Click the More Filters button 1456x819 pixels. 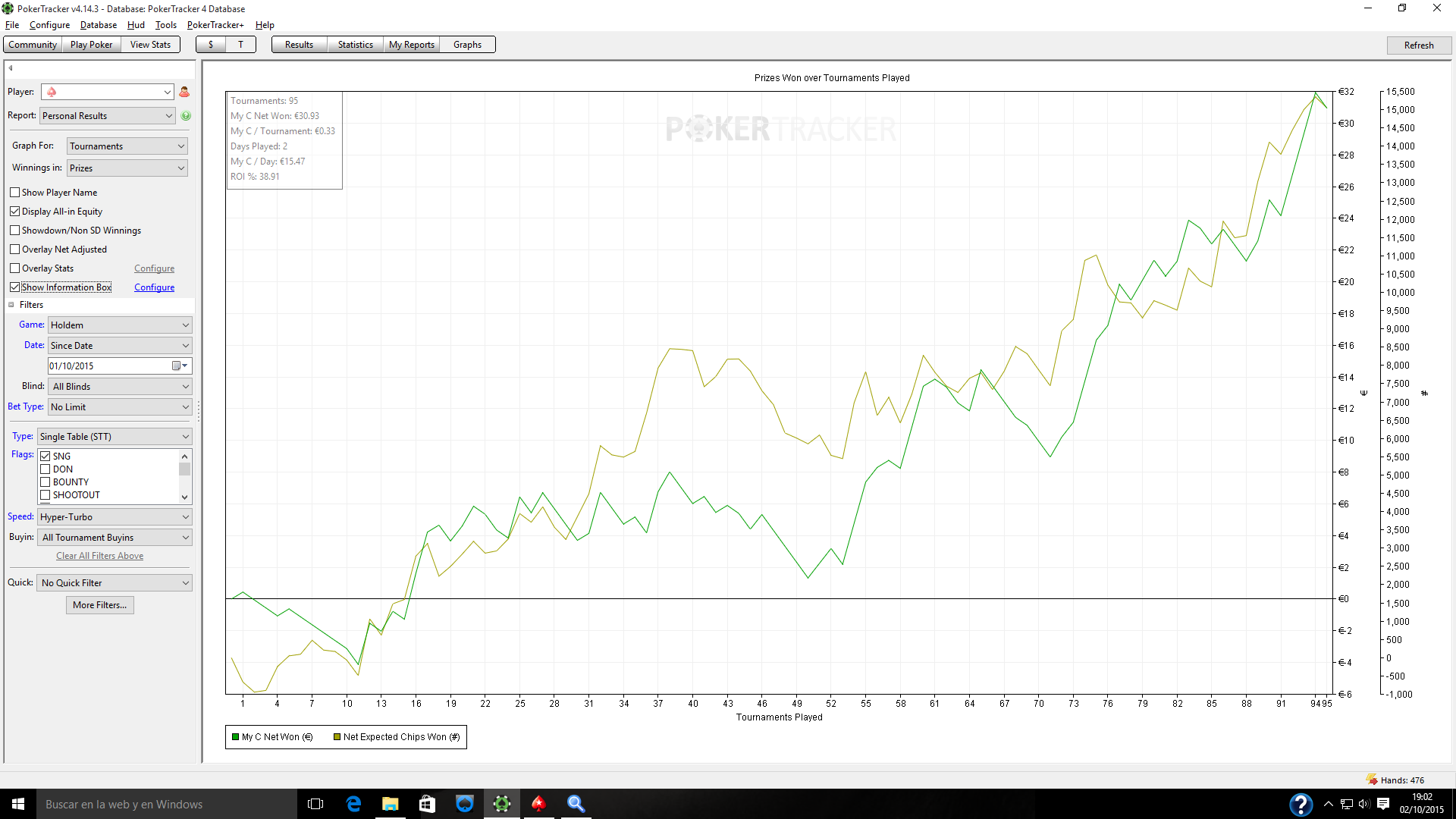(100, 605)
